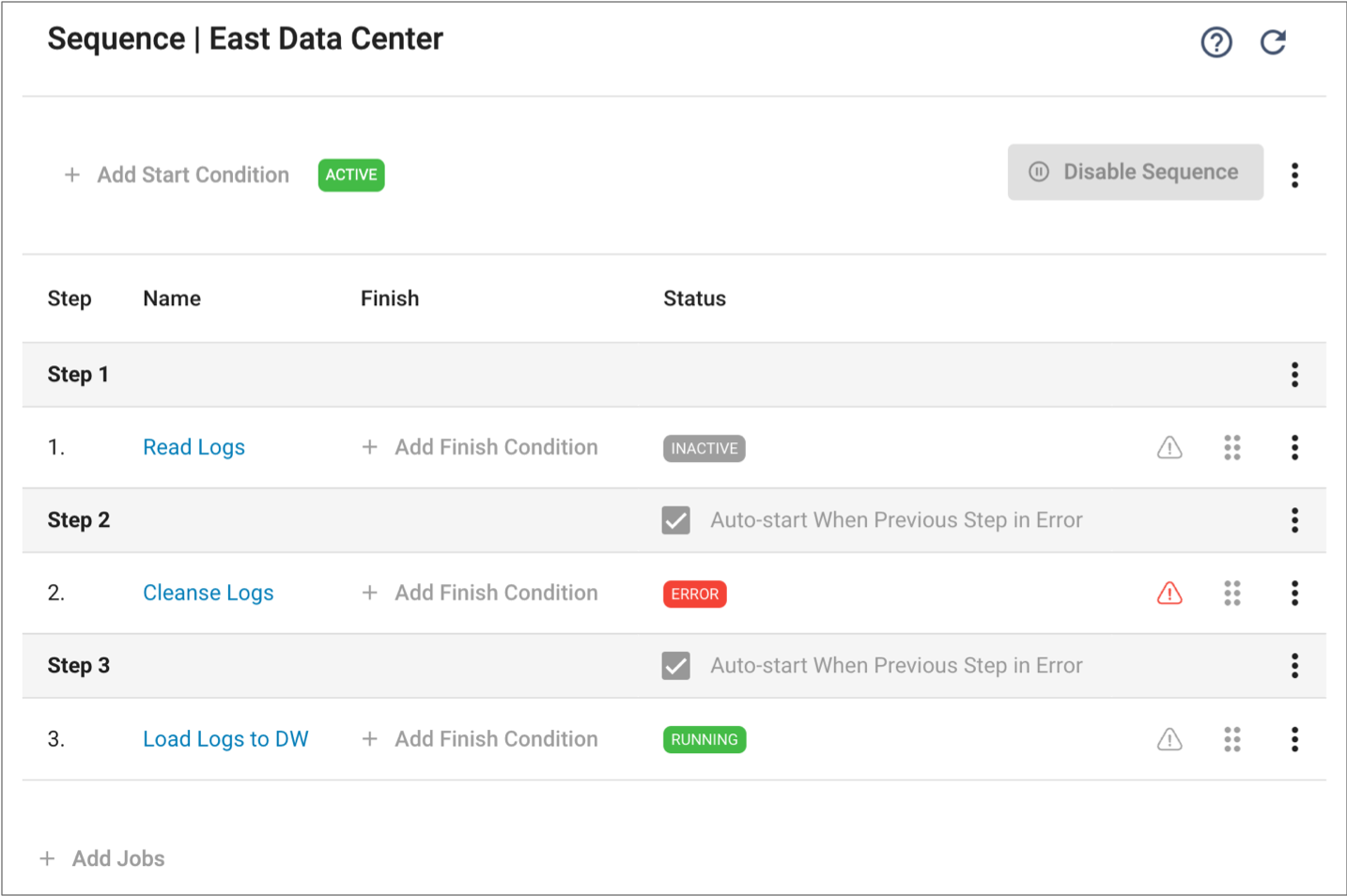Open the Cleanse Logs job link
The image size is (1347, 896).
pyautogui.click(x=209, y=593)
